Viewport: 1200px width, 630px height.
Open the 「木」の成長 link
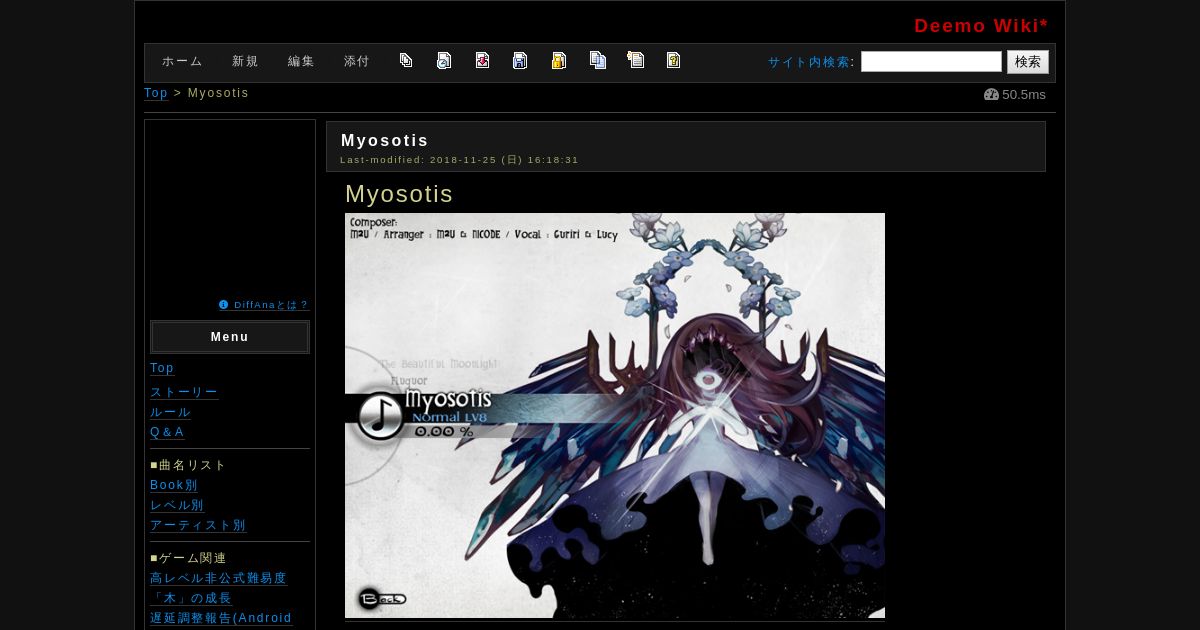coord(191,598)
